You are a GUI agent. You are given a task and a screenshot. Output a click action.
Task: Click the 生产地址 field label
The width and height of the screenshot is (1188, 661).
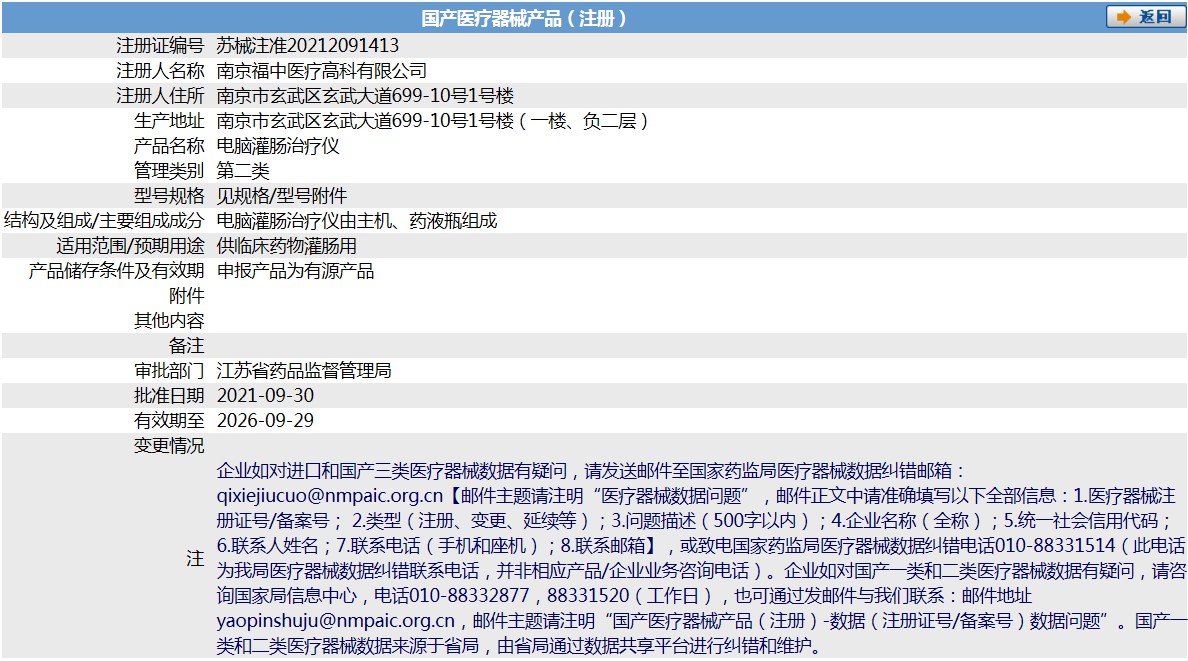[169, 121]
